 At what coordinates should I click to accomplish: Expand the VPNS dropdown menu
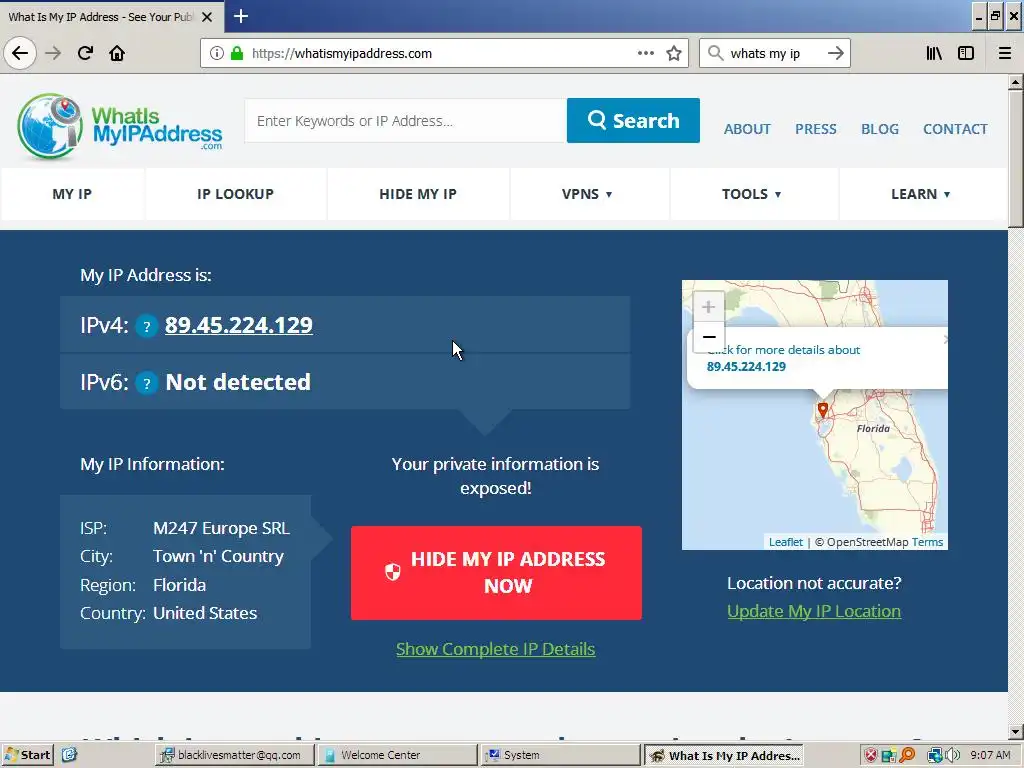point(587,194)
